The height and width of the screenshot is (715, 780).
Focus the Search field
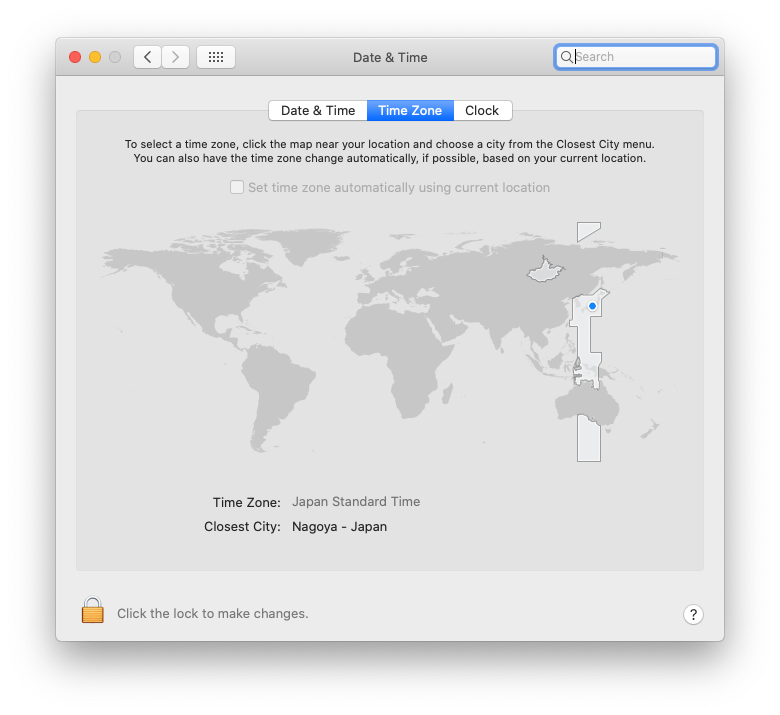pyautogui.click(x=635, y=57)
